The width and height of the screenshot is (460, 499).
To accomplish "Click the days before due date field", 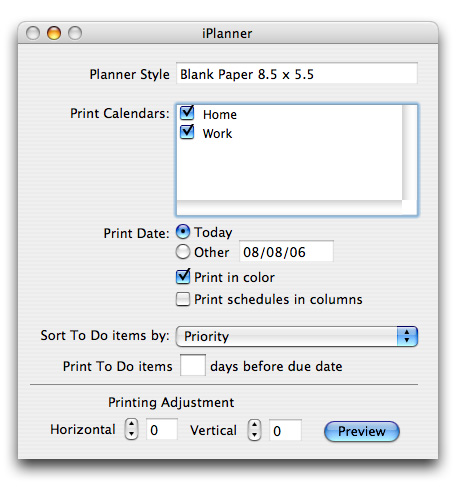I will click(x=193, y=365).
